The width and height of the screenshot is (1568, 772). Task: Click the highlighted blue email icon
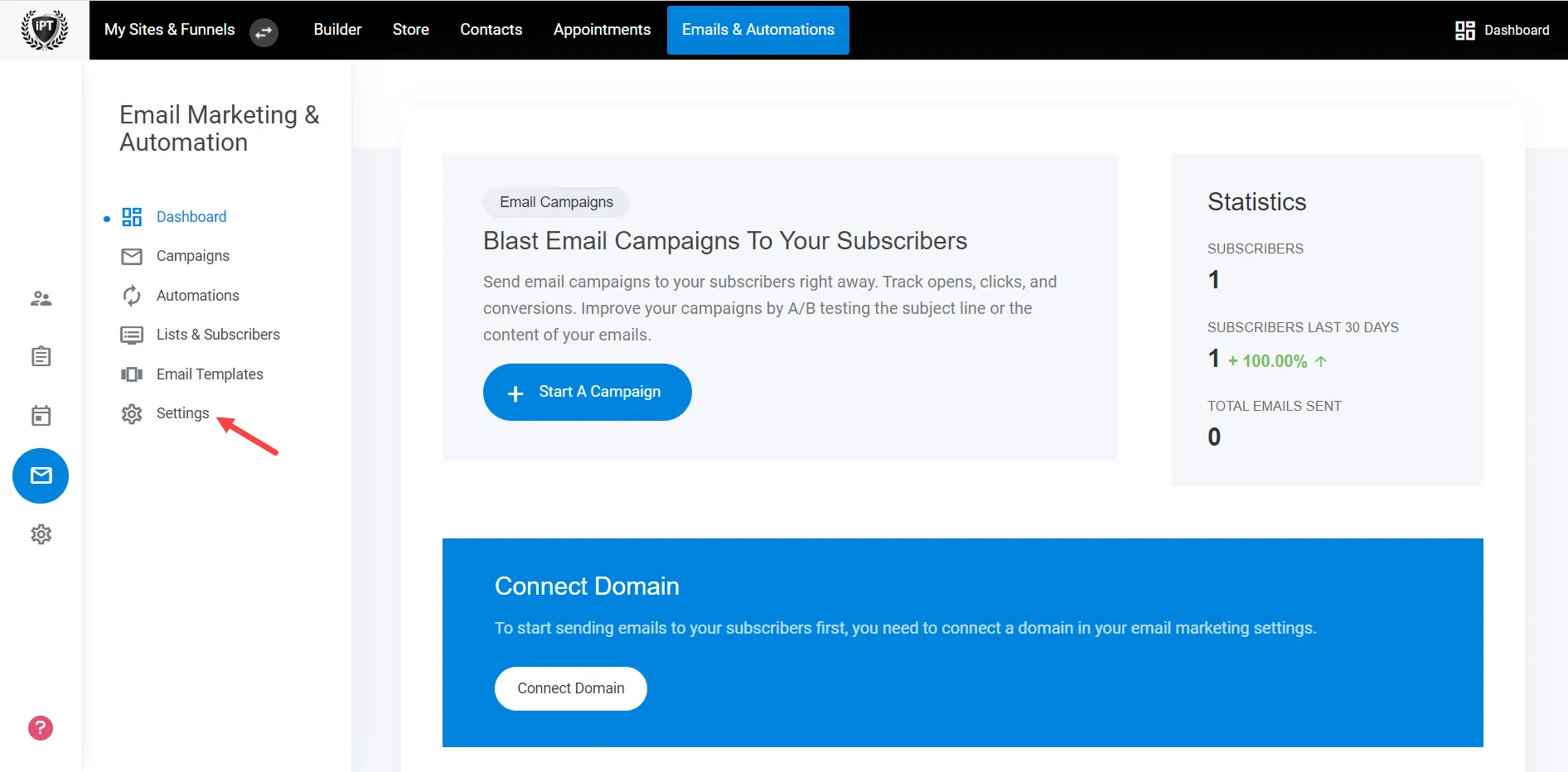pyautogui.click(x=41, y=475)
